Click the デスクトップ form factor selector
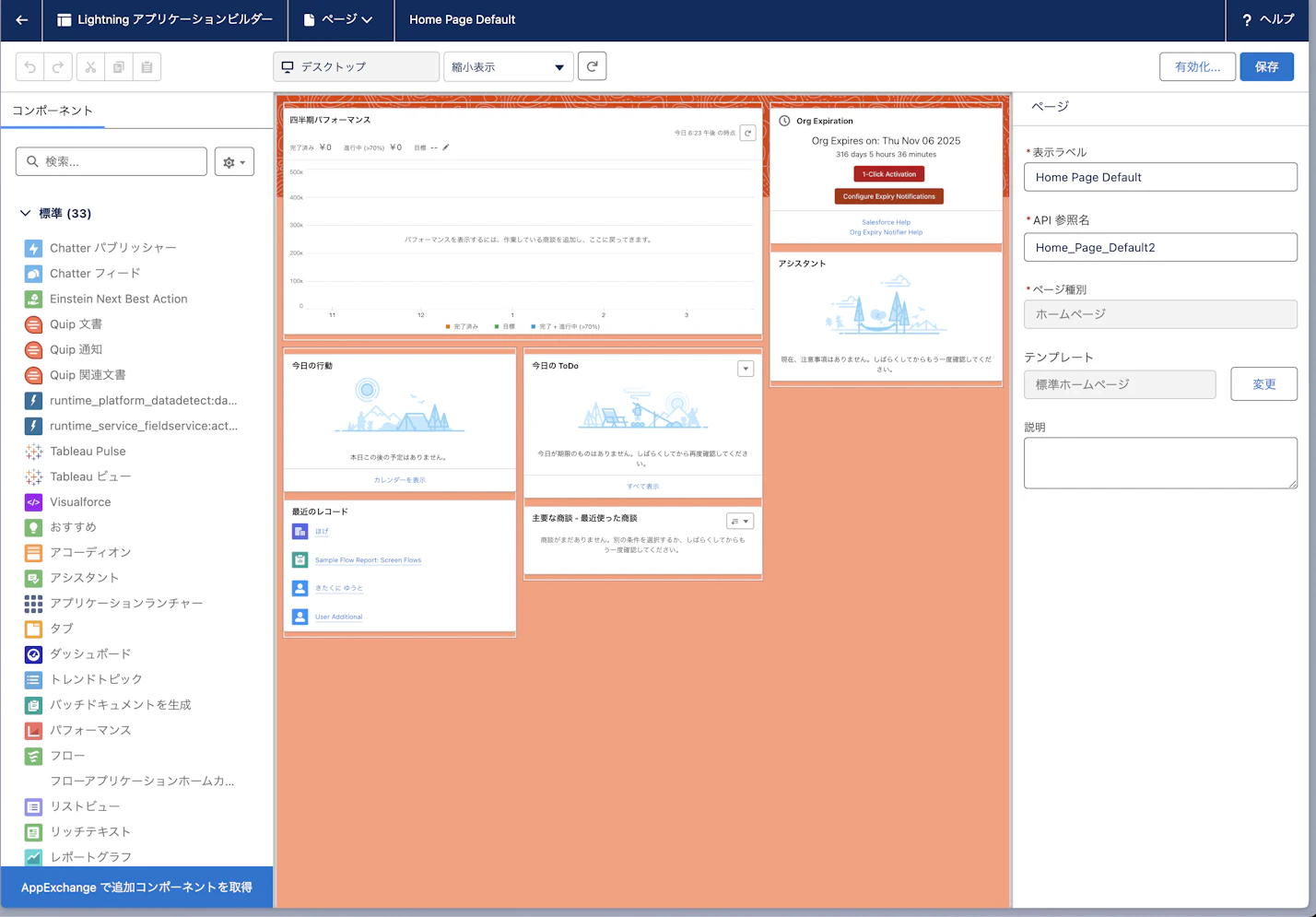 tap(356, 66)
